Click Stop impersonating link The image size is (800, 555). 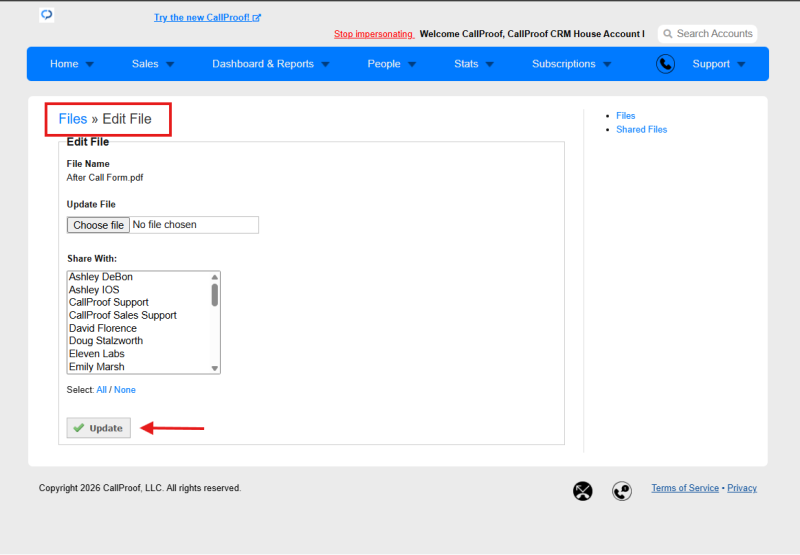(x=373, y=34)
